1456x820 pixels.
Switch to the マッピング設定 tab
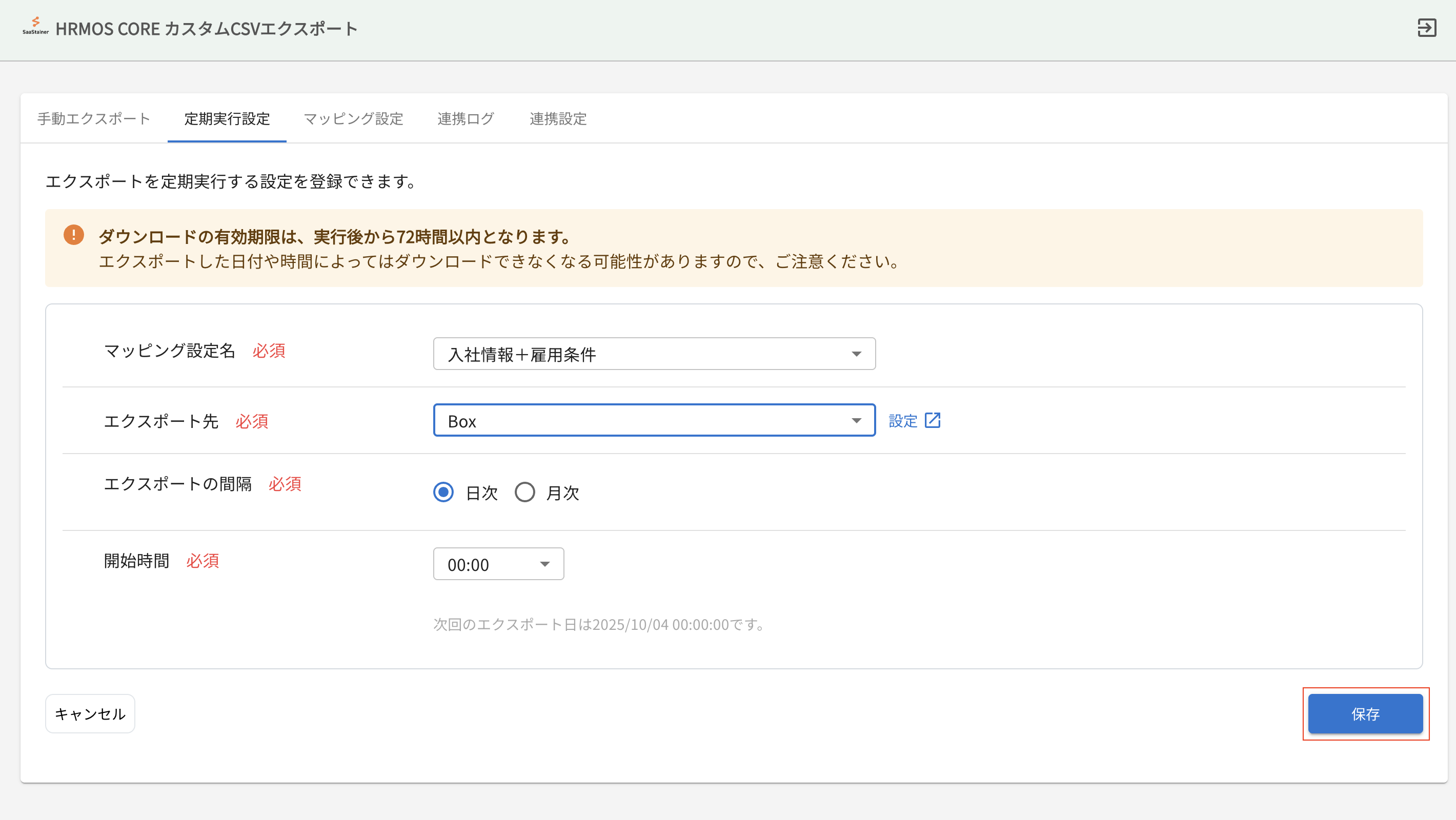353,119
